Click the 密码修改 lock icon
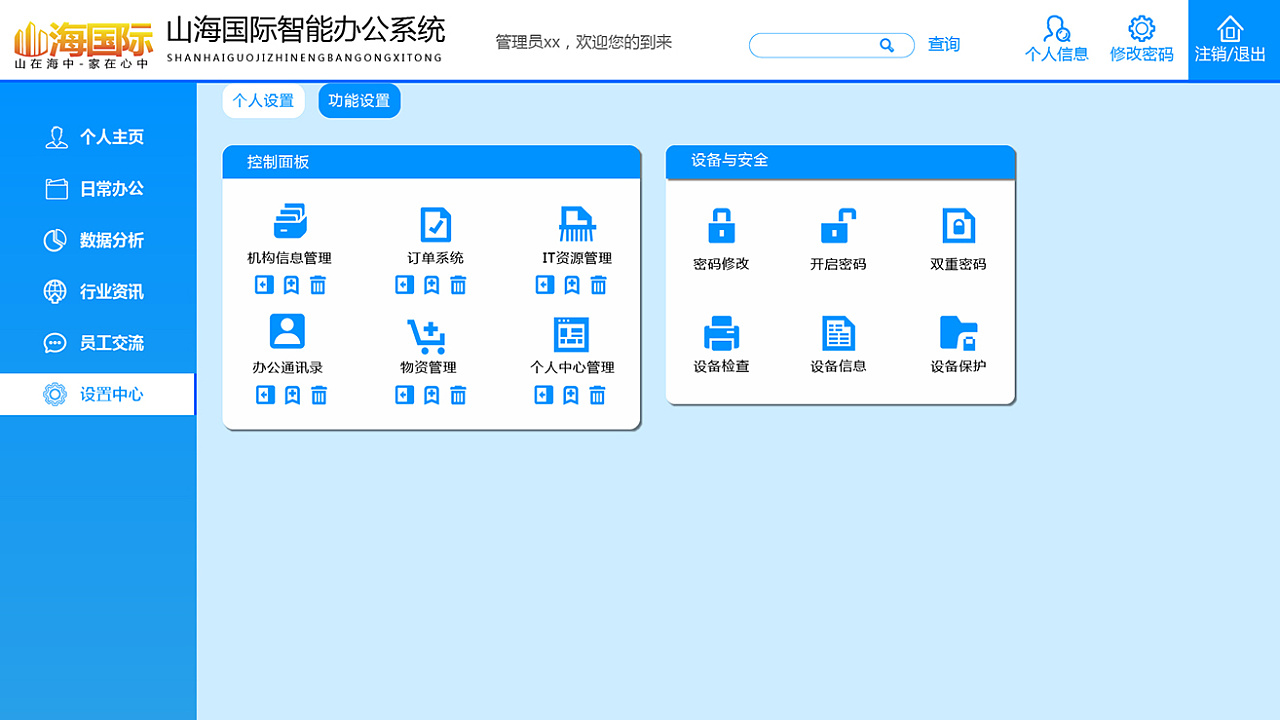 coord(721,226)
